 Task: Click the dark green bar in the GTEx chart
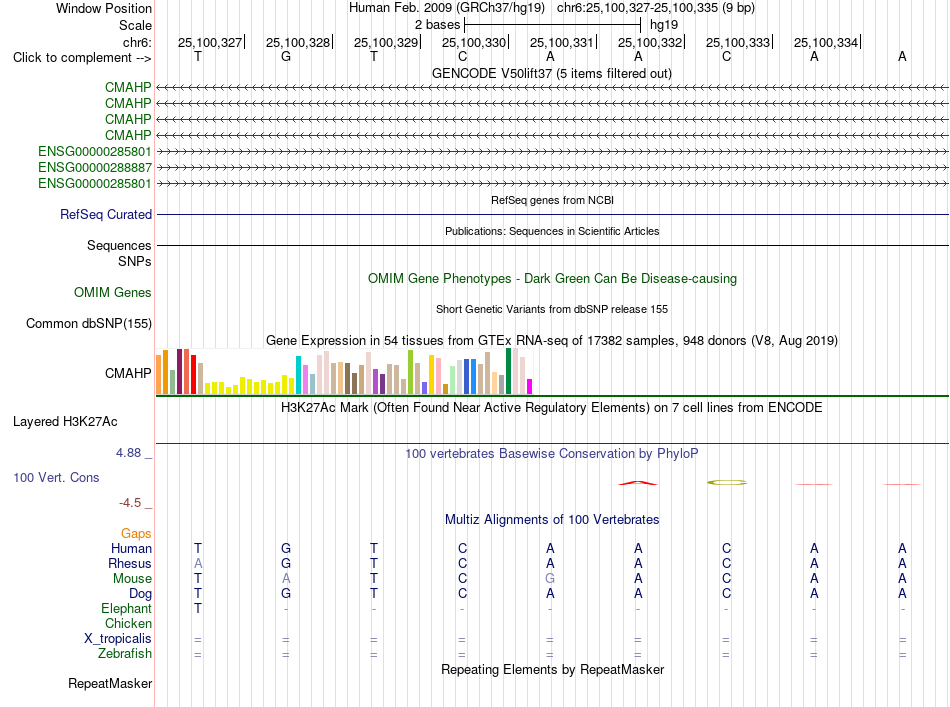pyautogui.click(x=508, y=371)
